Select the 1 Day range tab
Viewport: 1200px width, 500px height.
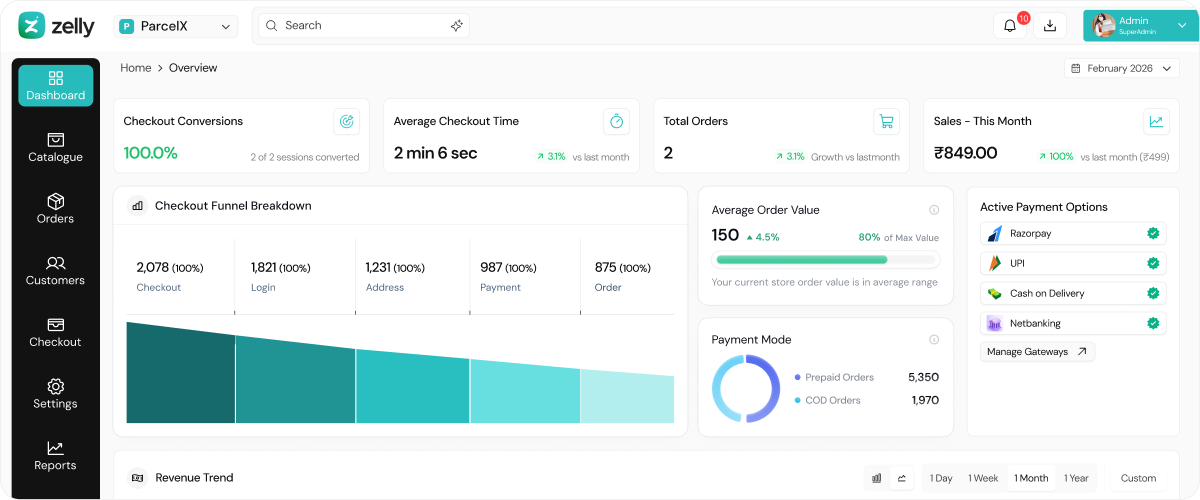pos(941,478)
